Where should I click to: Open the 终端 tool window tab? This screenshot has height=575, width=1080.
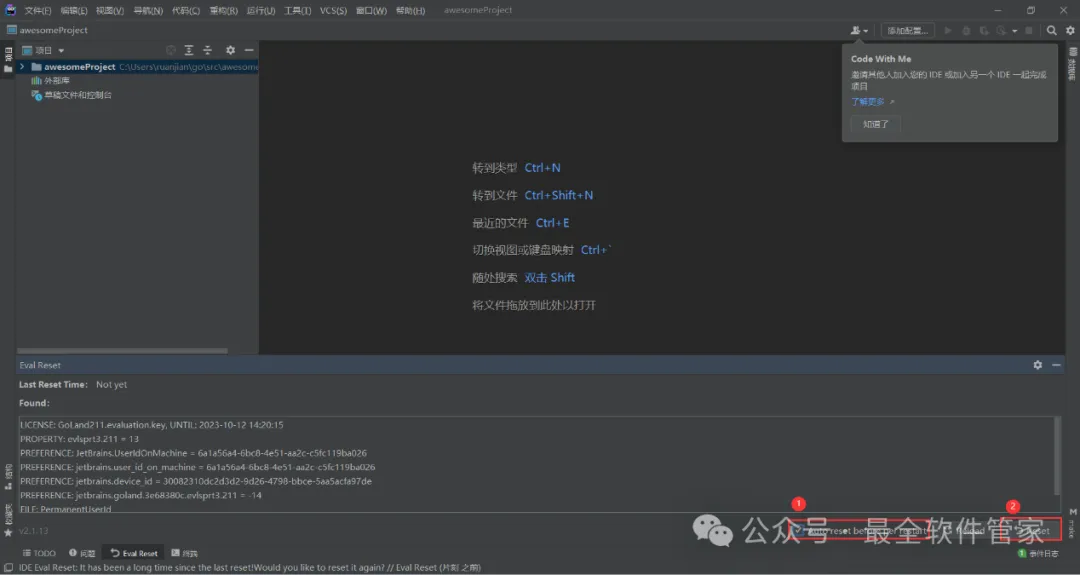pos(185,553)
